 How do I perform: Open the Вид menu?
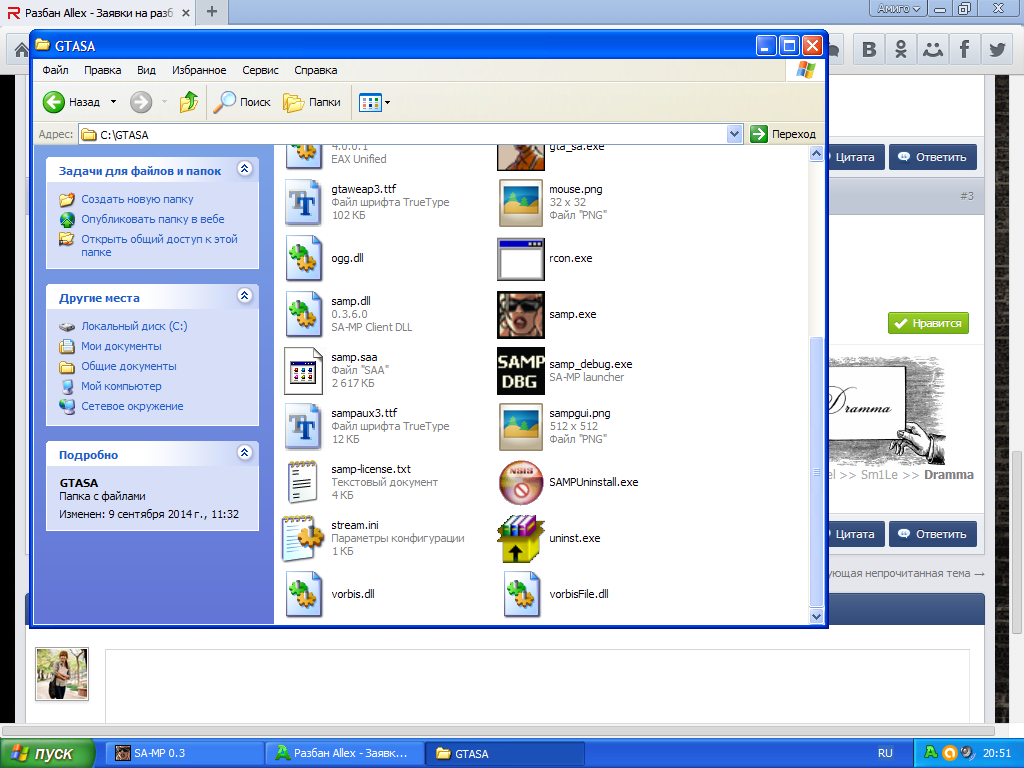146,70
